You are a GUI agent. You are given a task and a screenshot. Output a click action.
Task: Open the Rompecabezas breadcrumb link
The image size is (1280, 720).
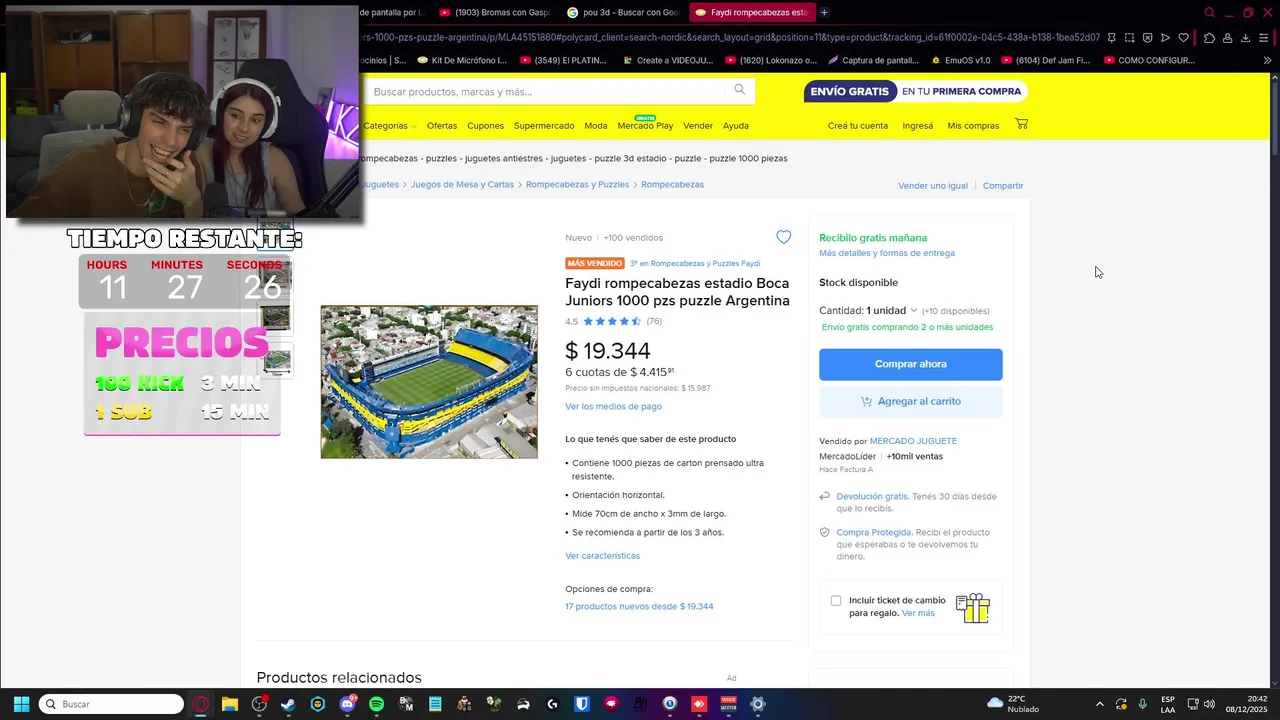[x=672, y=184]
